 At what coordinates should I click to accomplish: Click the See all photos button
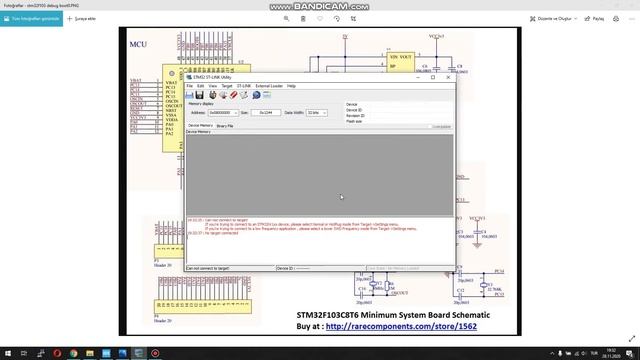31,19
